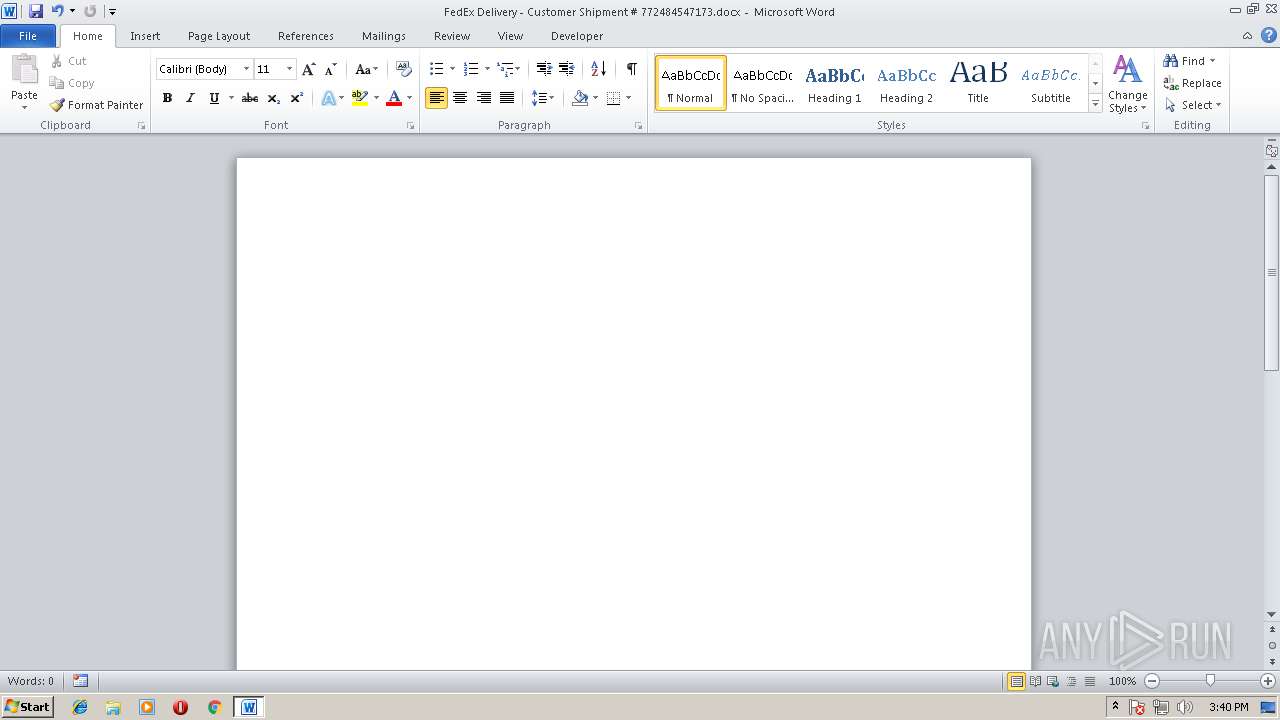The image size is (1280, 720).
Task: Toggle Print Layout view button
Action: coord(1016,681)
